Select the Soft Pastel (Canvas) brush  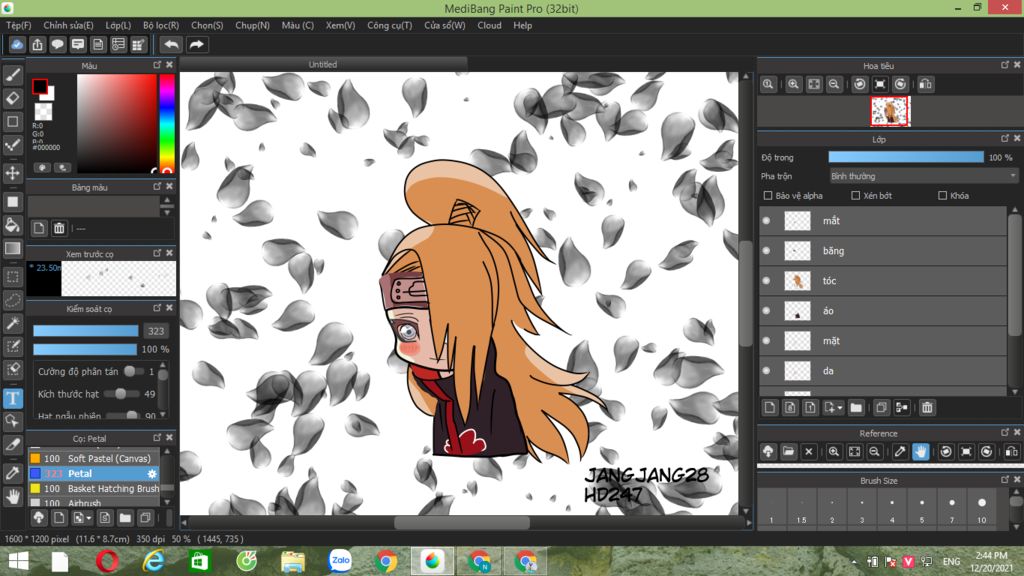coord(94,458)
